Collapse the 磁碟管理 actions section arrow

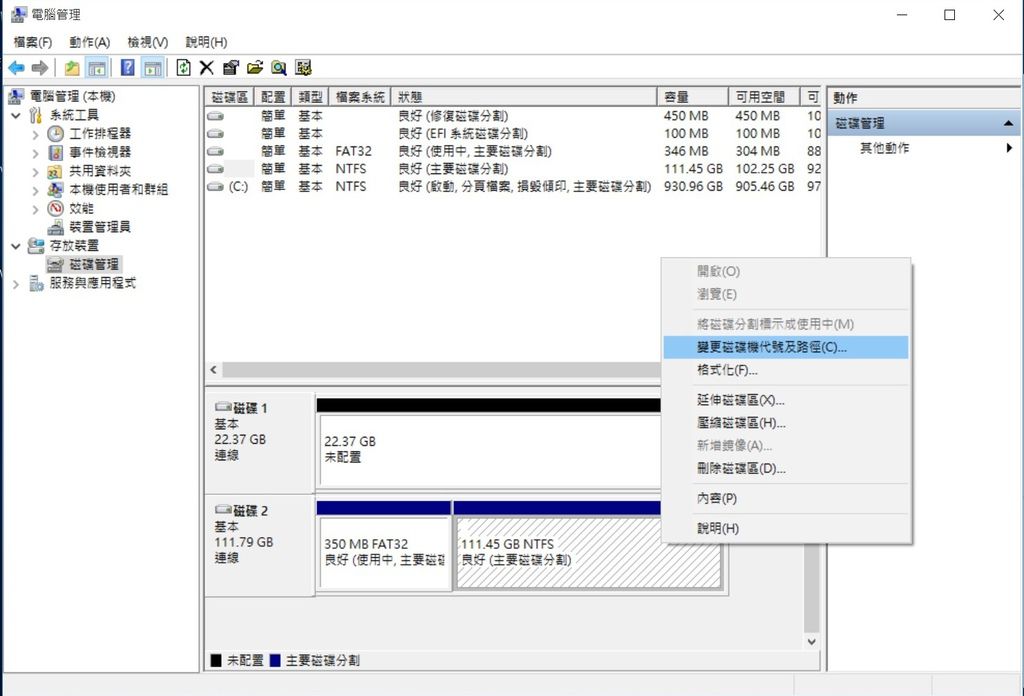pyautogui.click(x=1008, y=123)
